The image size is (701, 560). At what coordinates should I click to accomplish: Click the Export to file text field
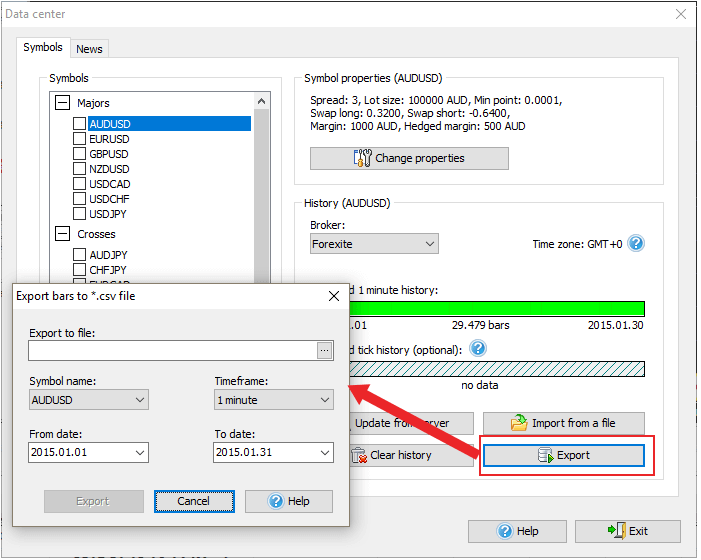tap(172, 350)
